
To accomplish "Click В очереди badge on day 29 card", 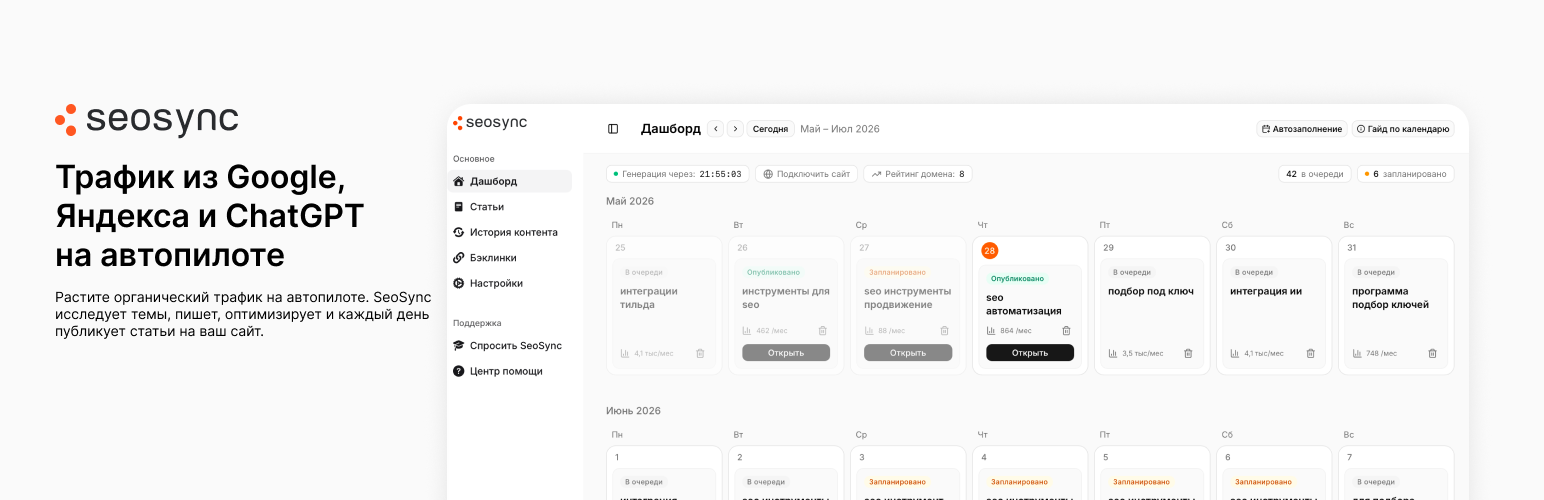I will (1132, 272).
